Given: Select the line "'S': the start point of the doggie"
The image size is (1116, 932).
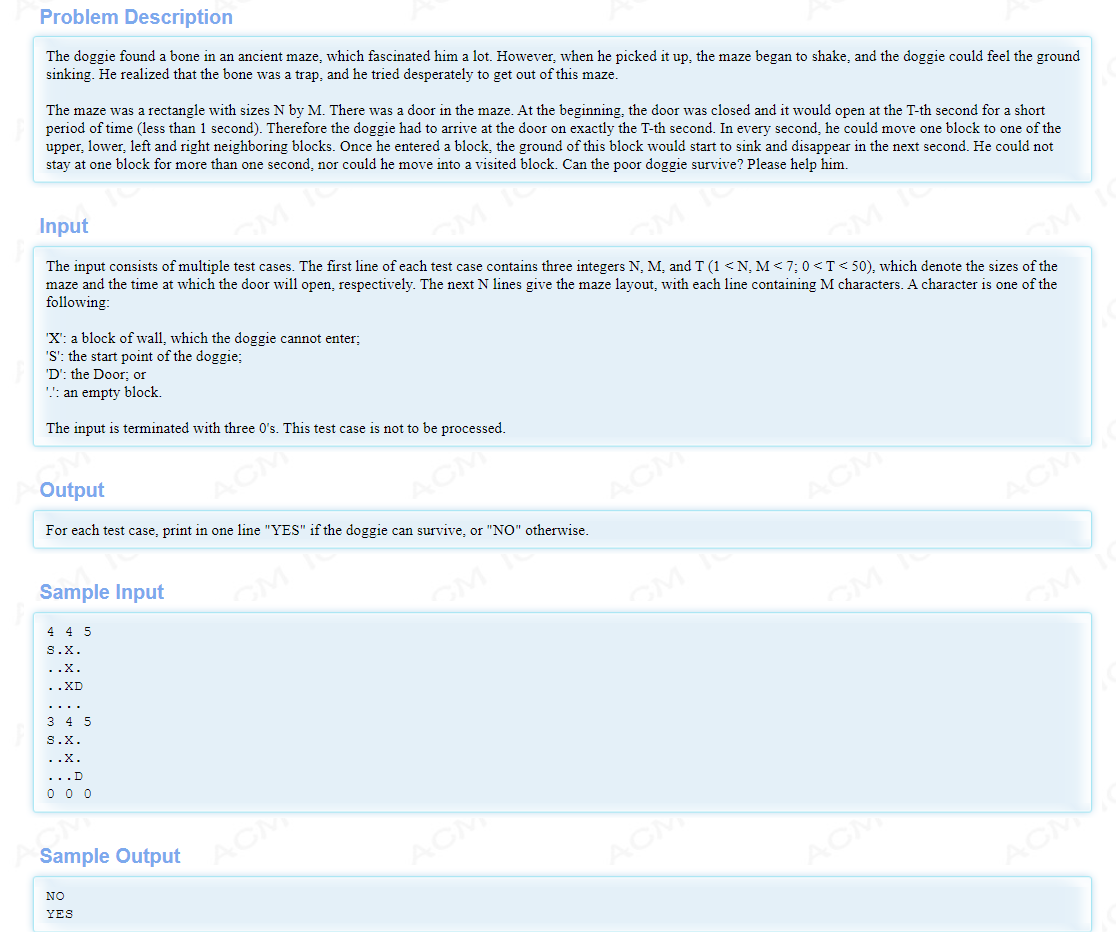Looking at the screenshot, I should click(x=144, y=356).
